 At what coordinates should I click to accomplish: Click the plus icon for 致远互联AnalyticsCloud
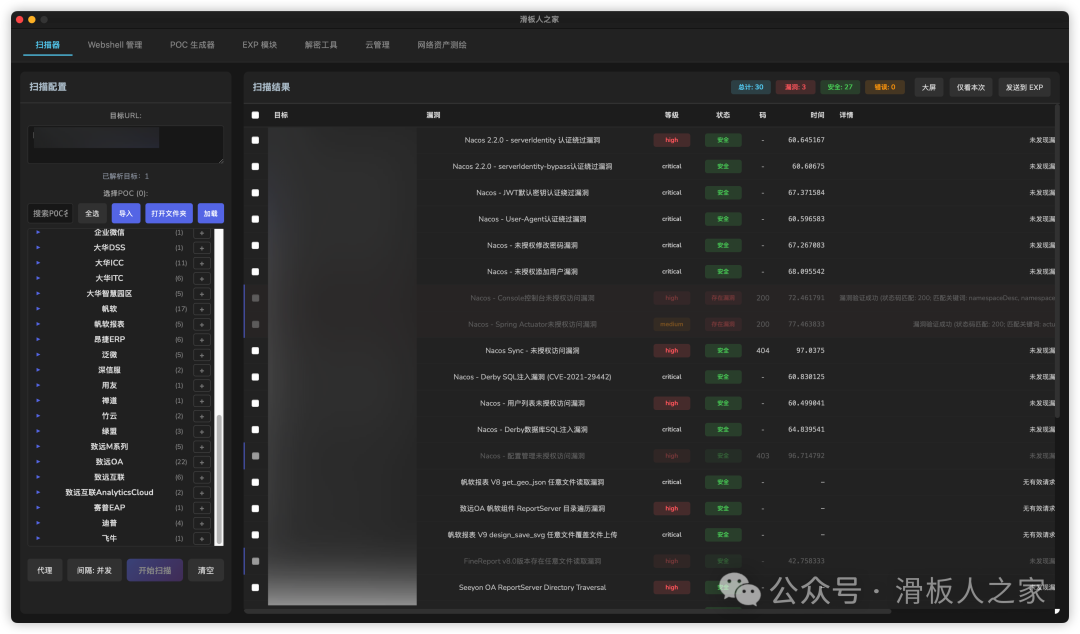202,493
